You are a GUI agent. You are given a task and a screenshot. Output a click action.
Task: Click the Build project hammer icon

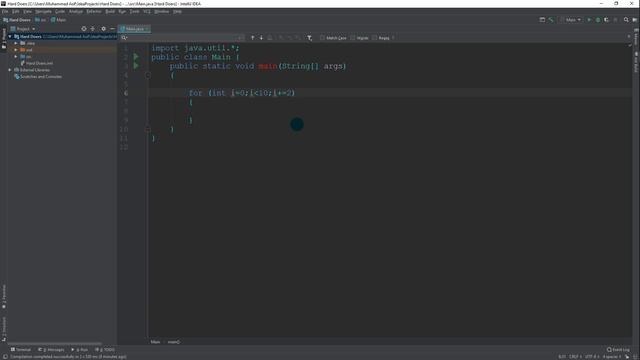551,20
